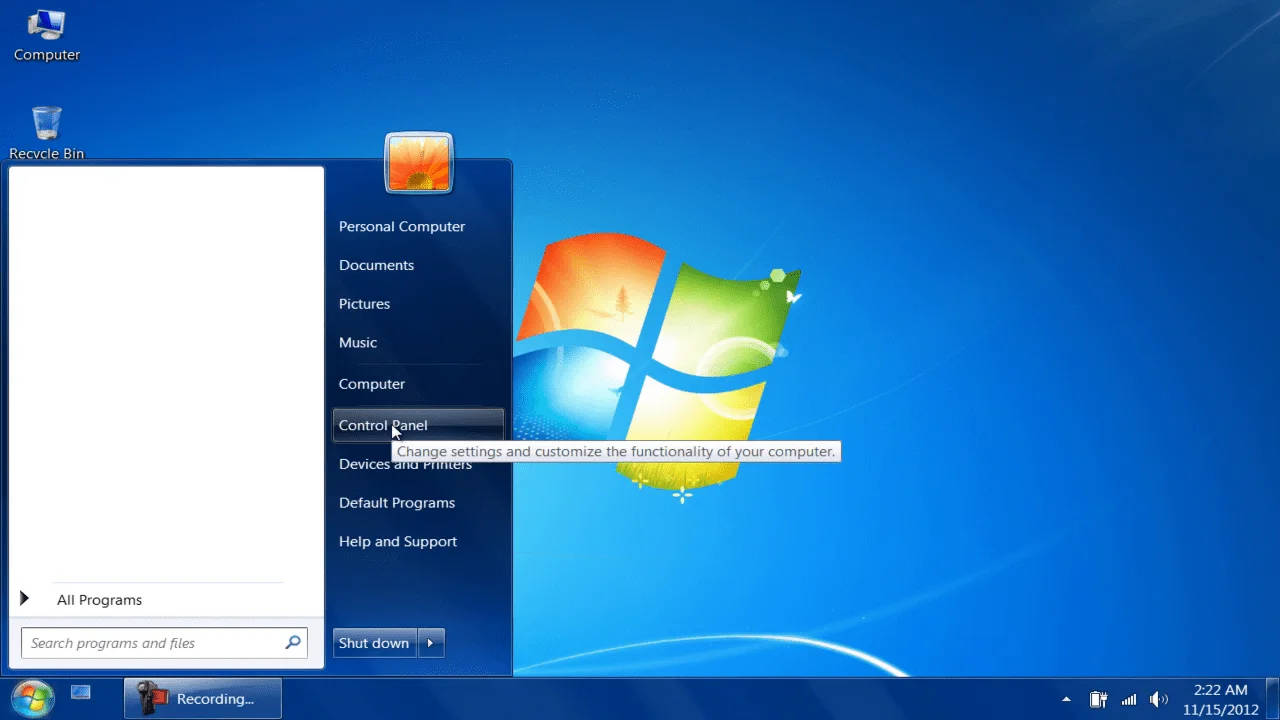Open Devices and Printers
Viewport: 1280px width, 720px height.
[418, 464]
